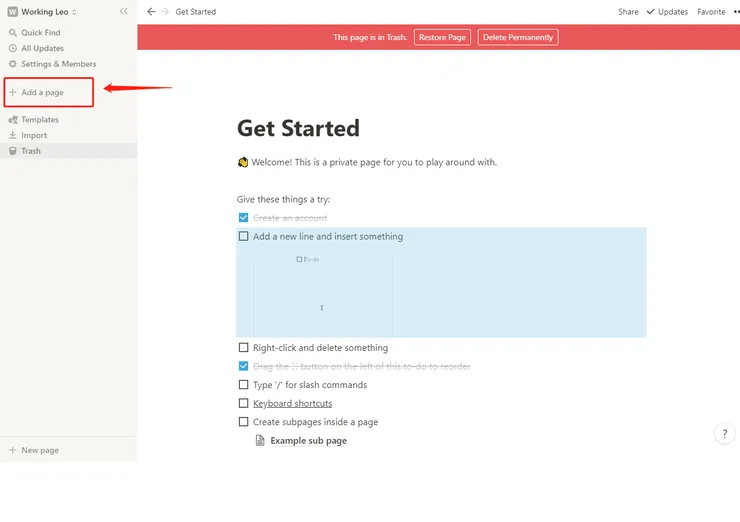
Task: Go back with left arrow
Action: (151, 12)
